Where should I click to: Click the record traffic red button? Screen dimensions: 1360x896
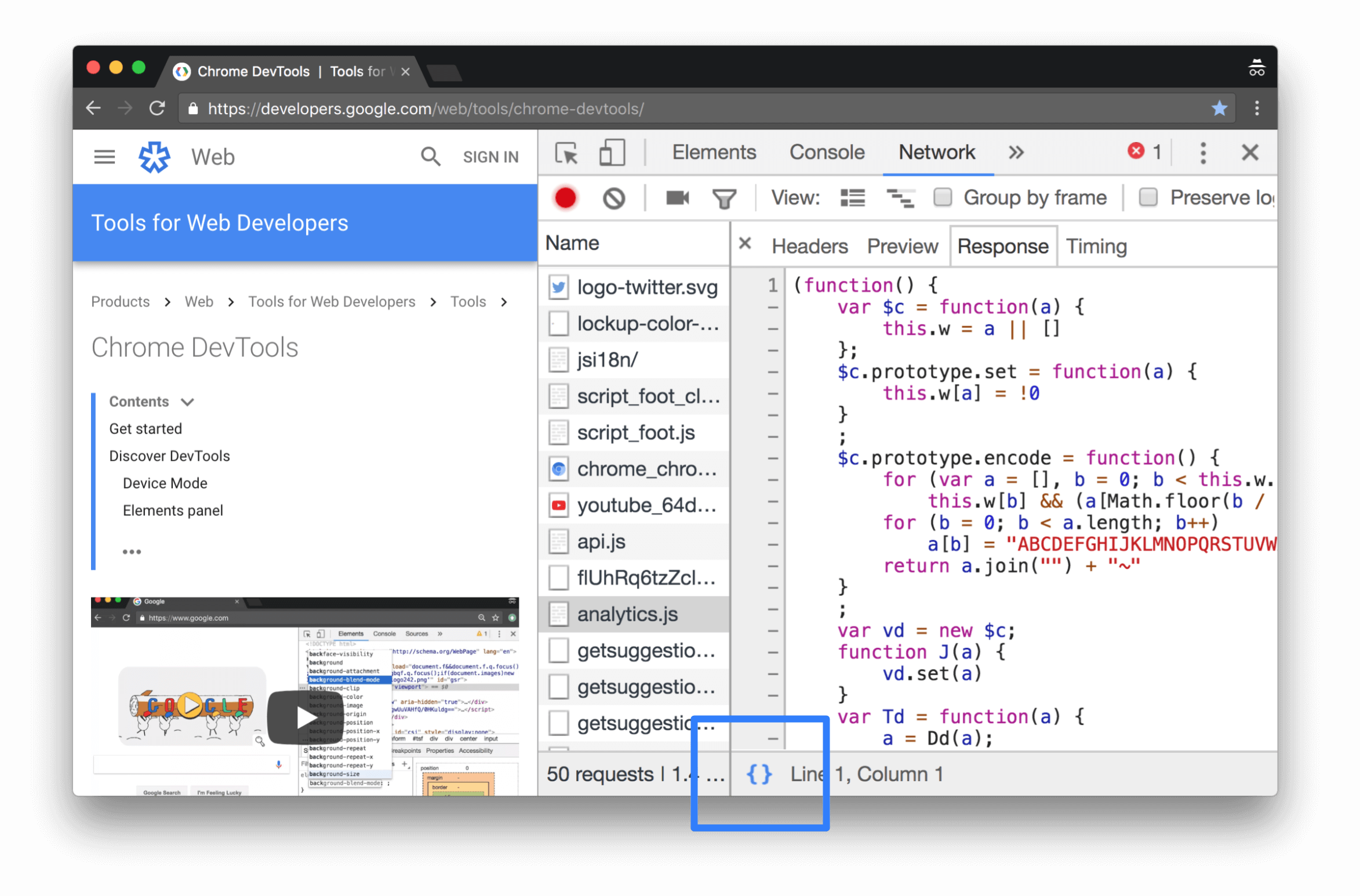pyautogui.click(x=566, y=197)
